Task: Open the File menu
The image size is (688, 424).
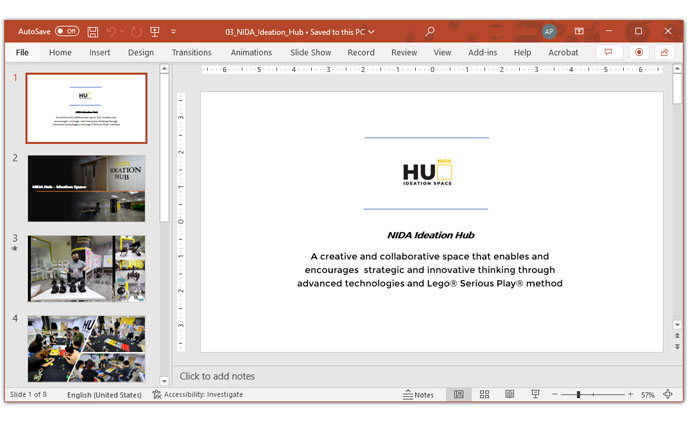Action: 22,53
